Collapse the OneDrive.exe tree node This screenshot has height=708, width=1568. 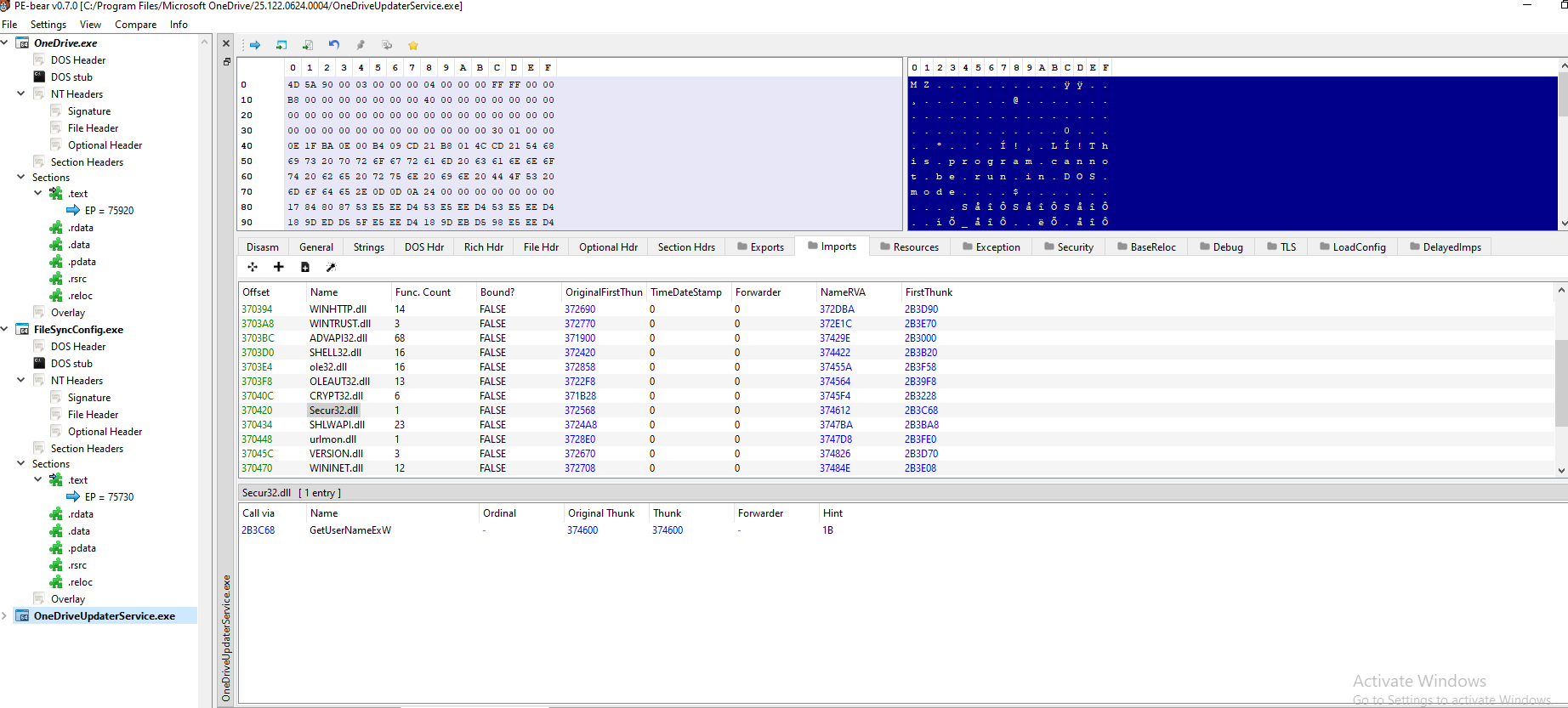pyautogui.click(x=5, y=42)
